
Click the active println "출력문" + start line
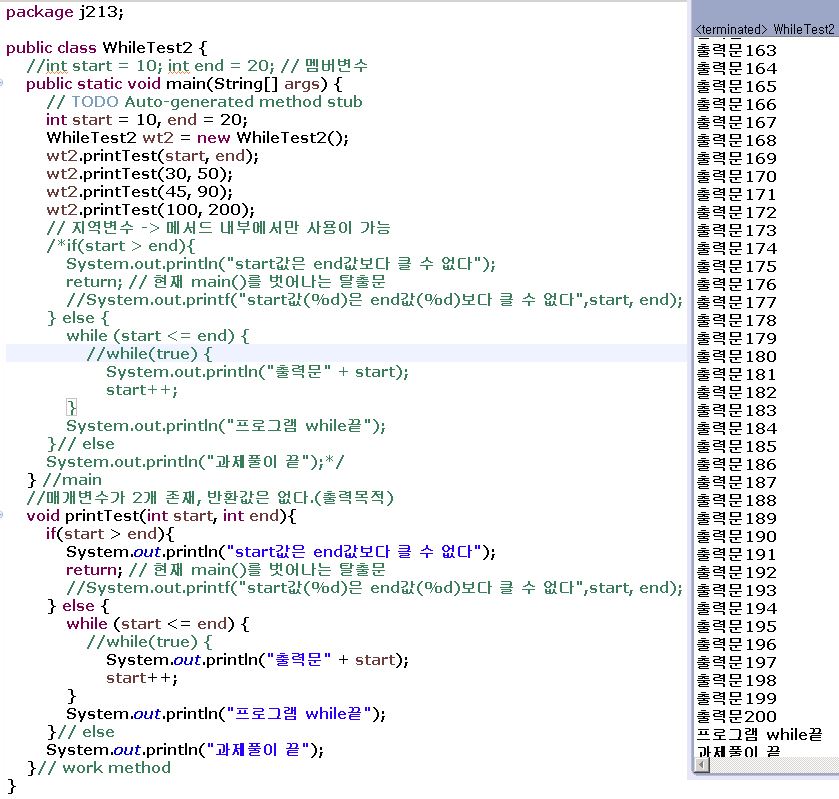(257, 659)
